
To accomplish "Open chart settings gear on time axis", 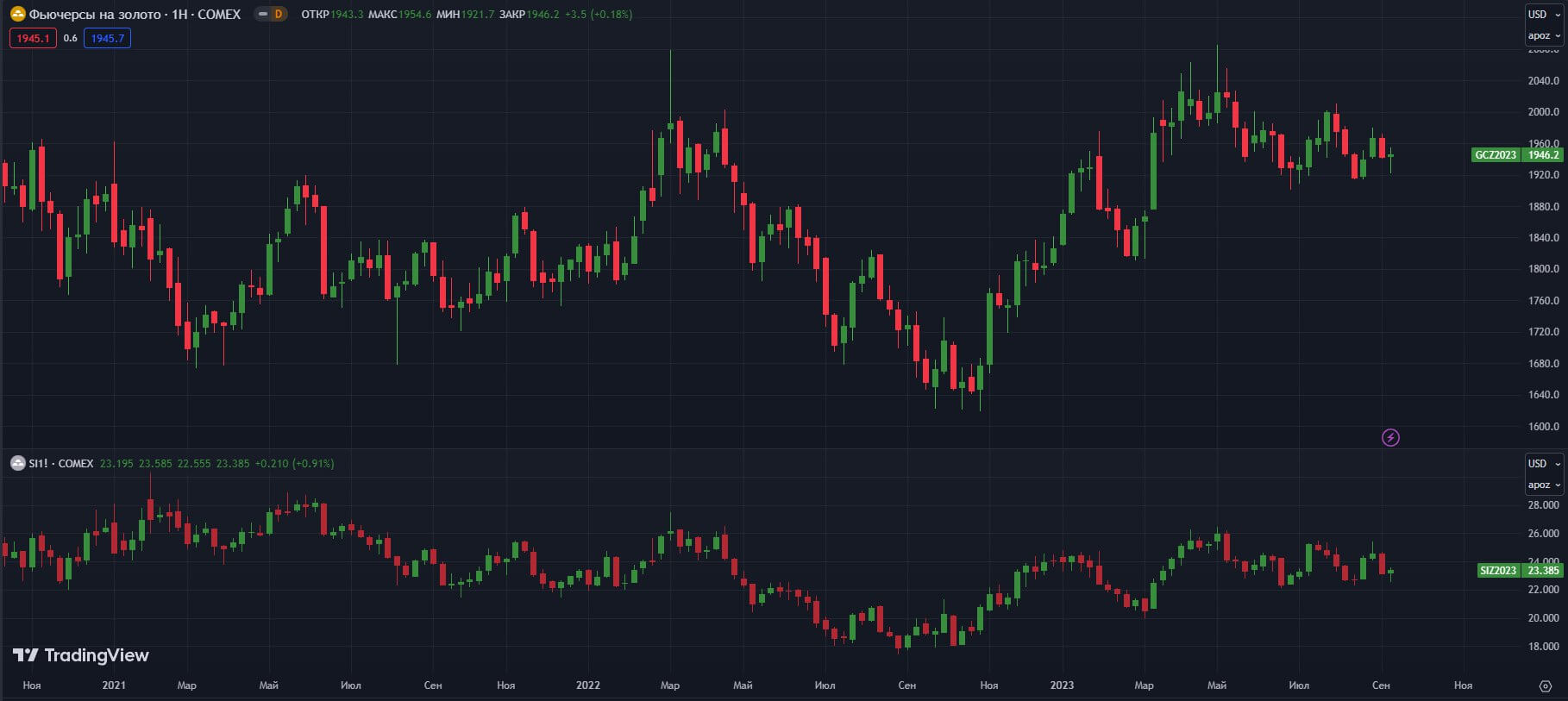I will click(x=1545, y=685).
